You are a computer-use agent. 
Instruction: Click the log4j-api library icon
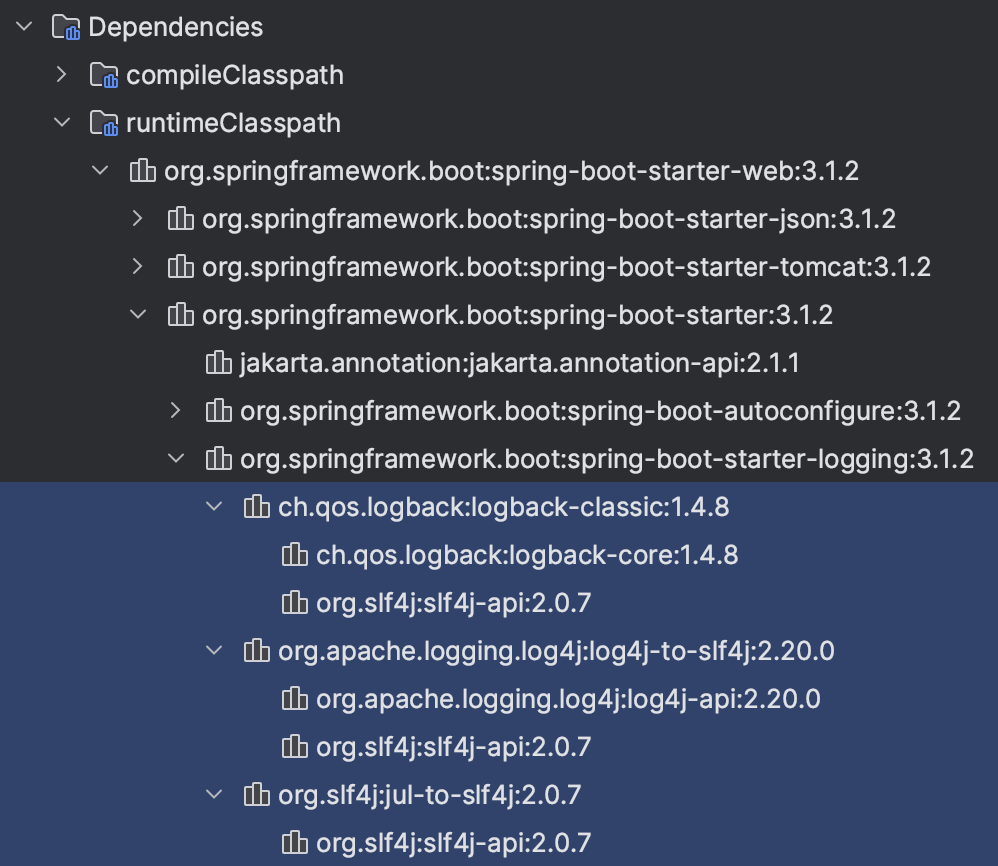tap(293, 699)
